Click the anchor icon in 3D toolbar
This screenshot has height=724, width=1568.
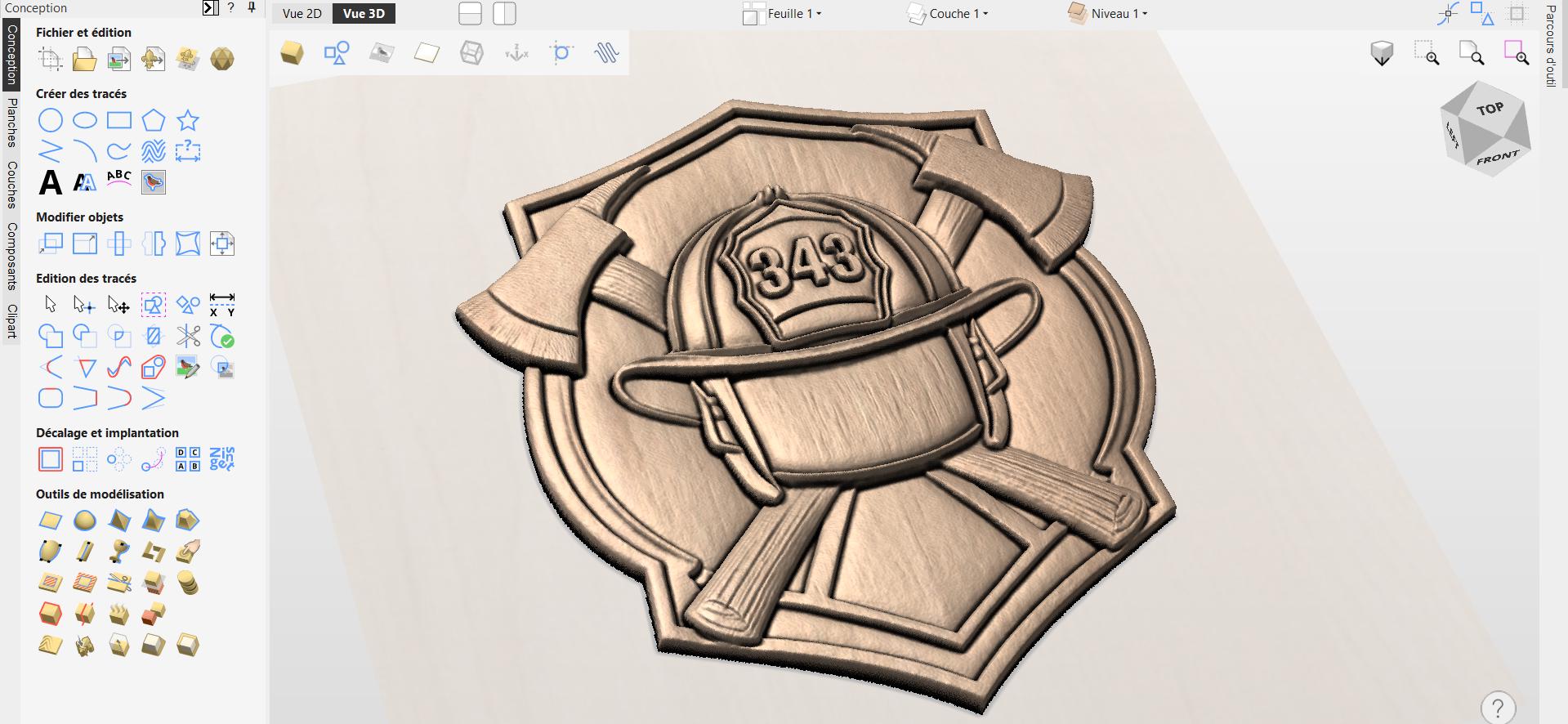point(517,54)
